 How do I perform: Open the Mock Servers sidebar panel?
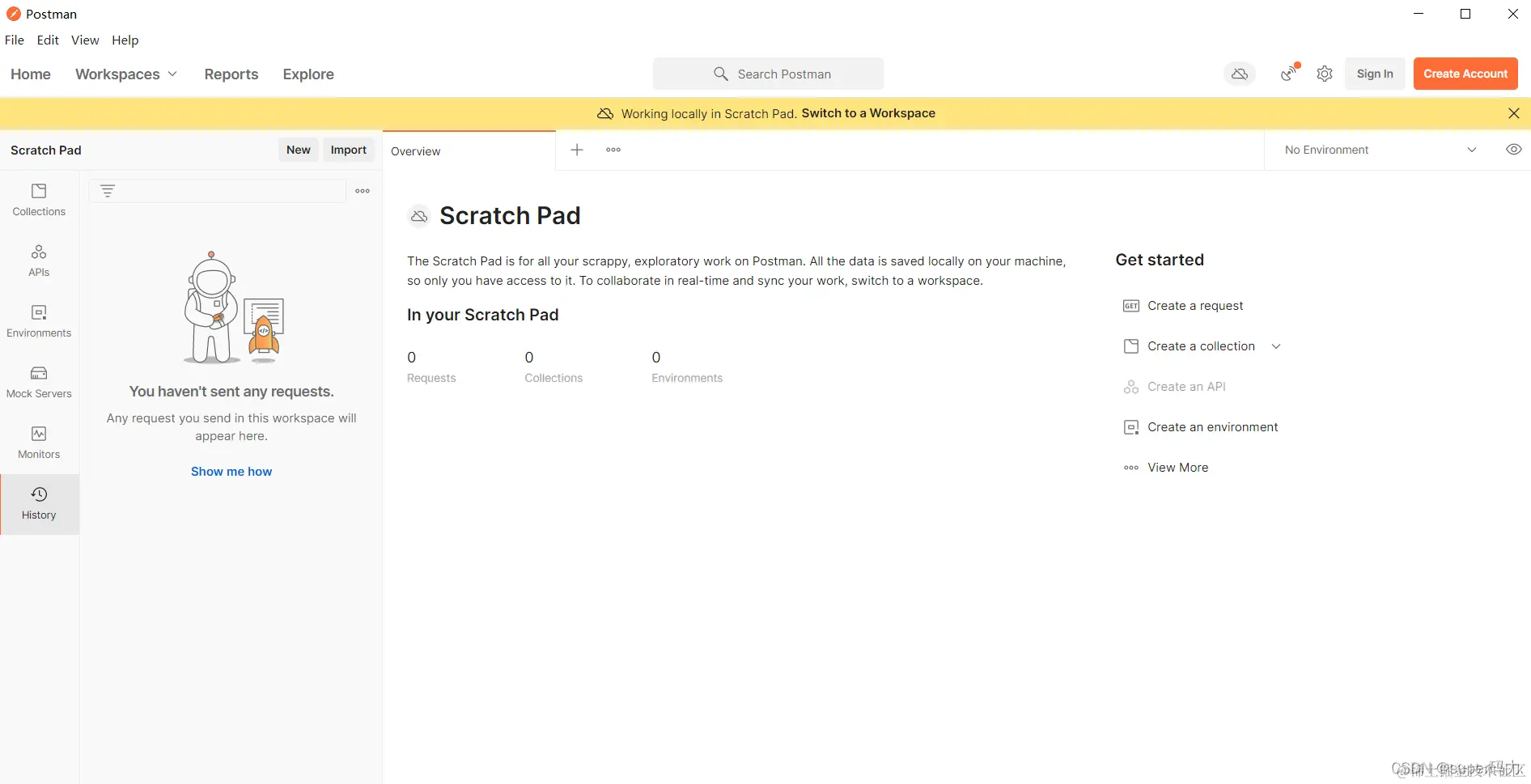tap(39, 382)
